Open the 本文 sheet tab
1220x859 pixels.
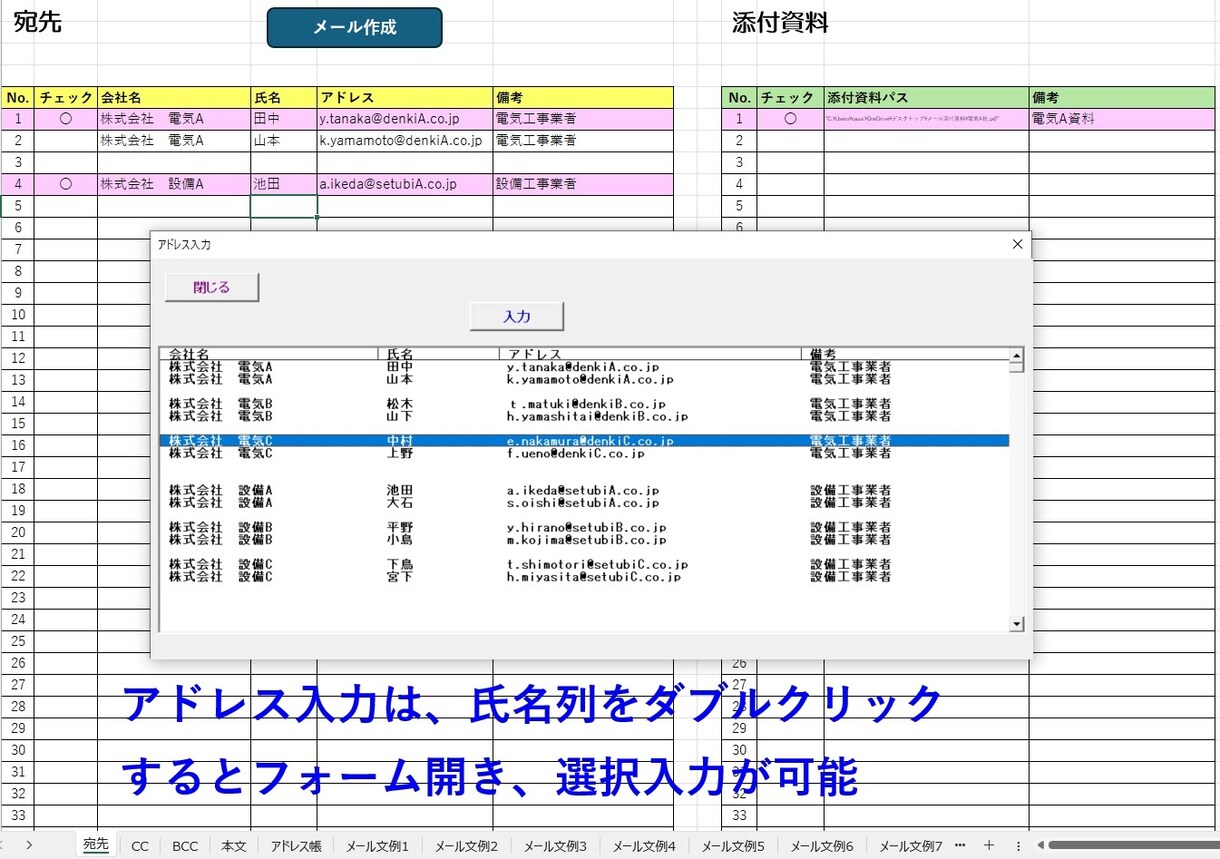click(x=234, y=846)
